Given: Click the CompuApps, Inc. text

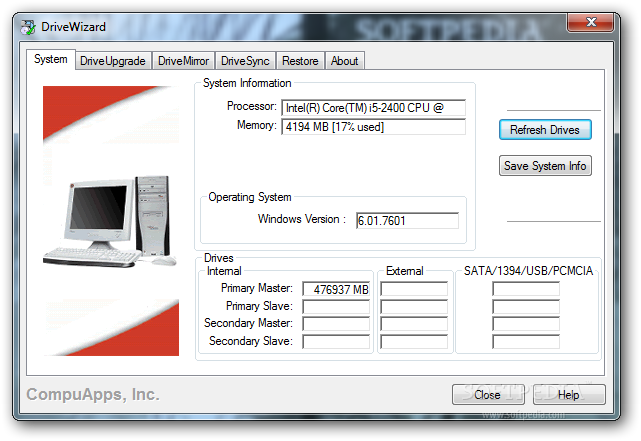Looking at the screenshot, I should point(93,394).
